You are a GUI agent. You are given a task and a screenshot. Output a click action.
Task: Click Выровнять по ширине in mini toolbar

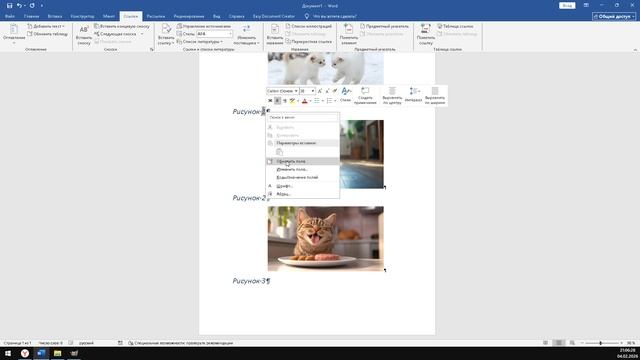click(x=435, y=96)
